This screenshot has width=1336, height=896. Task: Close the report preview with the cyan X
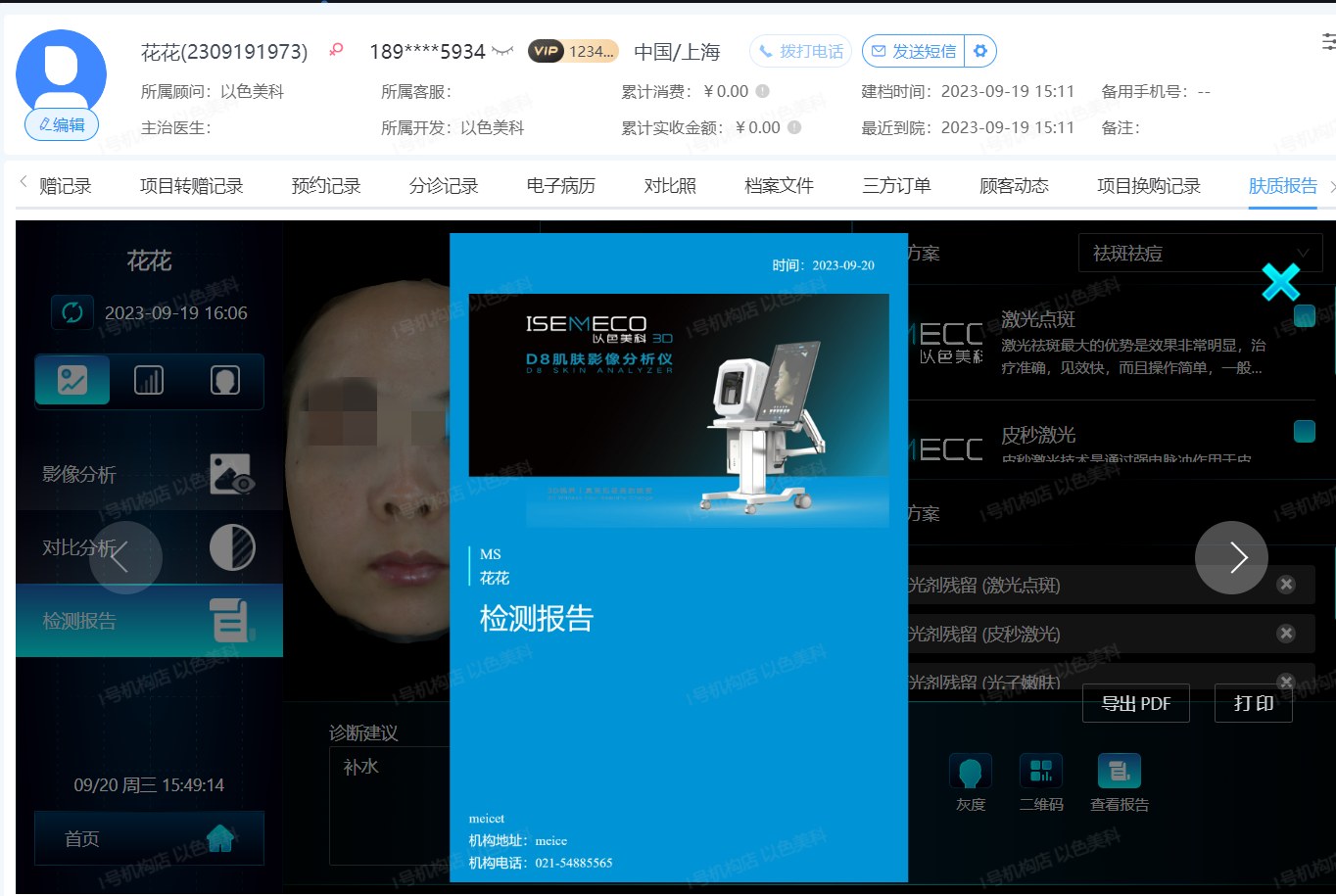[1280, 282]
